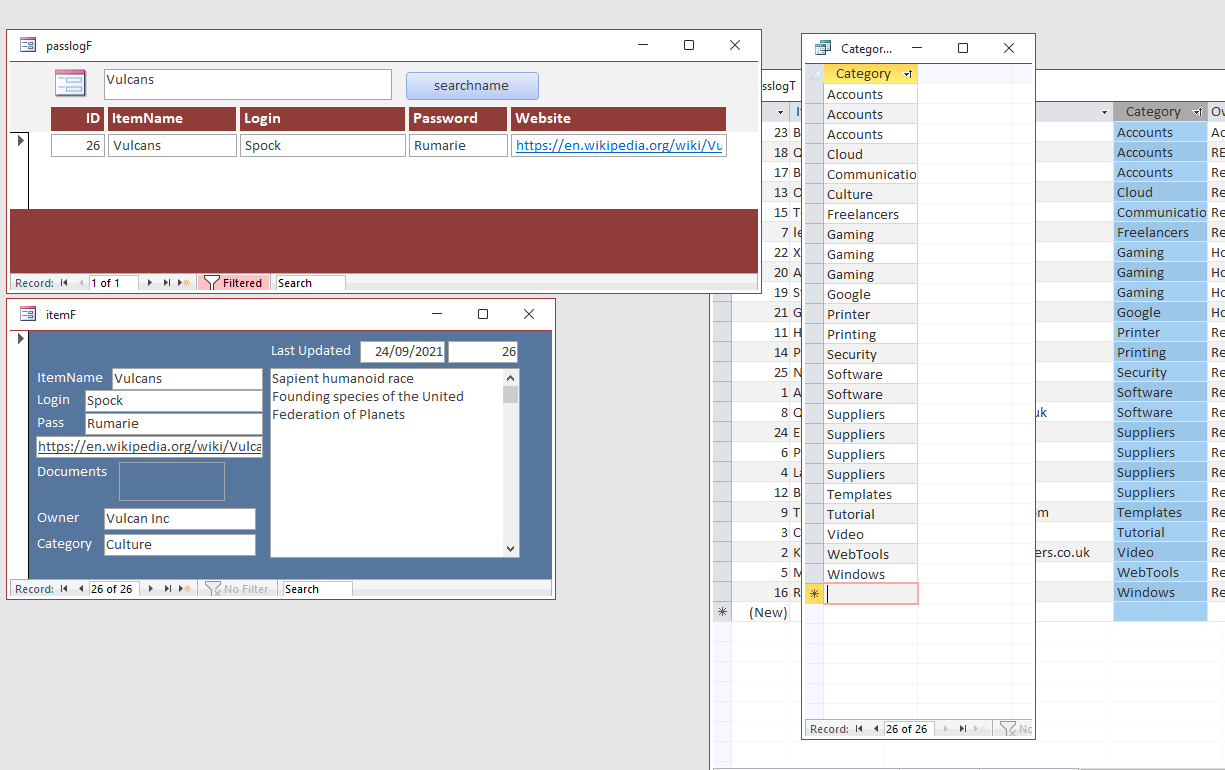Add new record in Category table navigator
This screenshot has width=1225, height=770.
tap(981, 729)
